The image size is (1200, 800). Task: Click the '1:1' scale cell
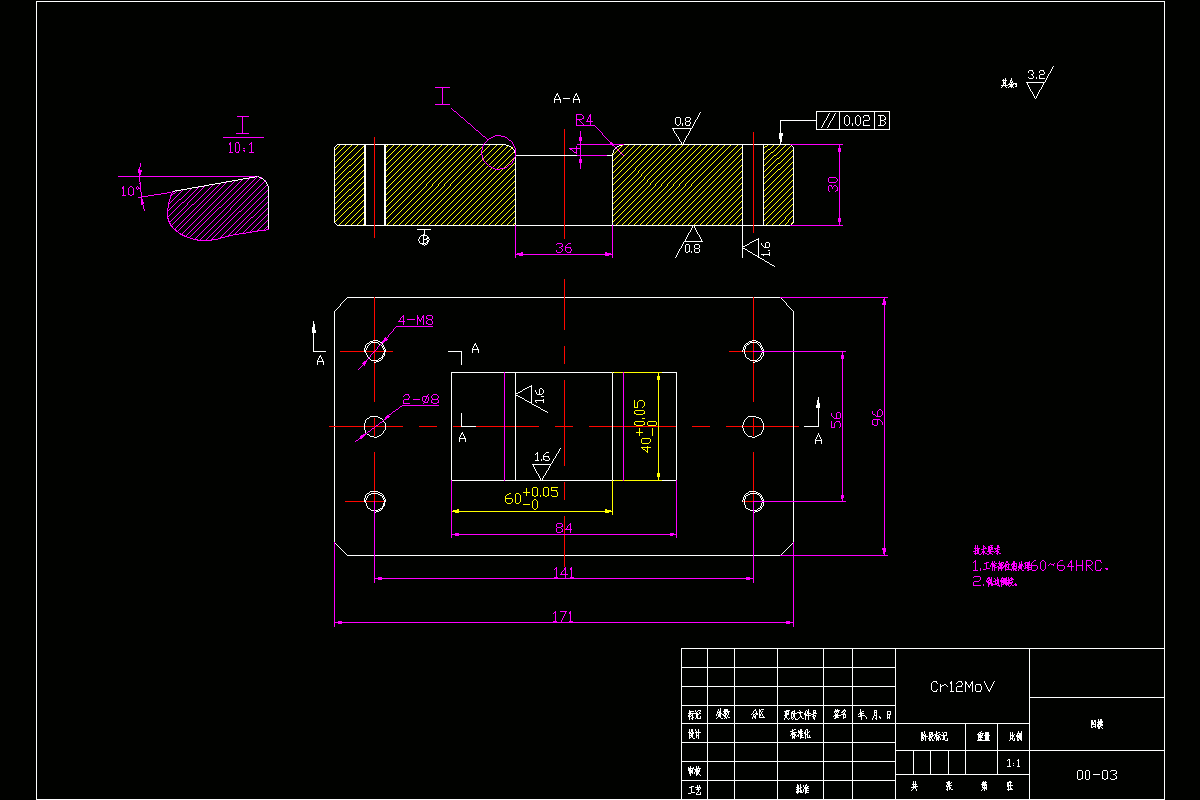pos(1014,762)
